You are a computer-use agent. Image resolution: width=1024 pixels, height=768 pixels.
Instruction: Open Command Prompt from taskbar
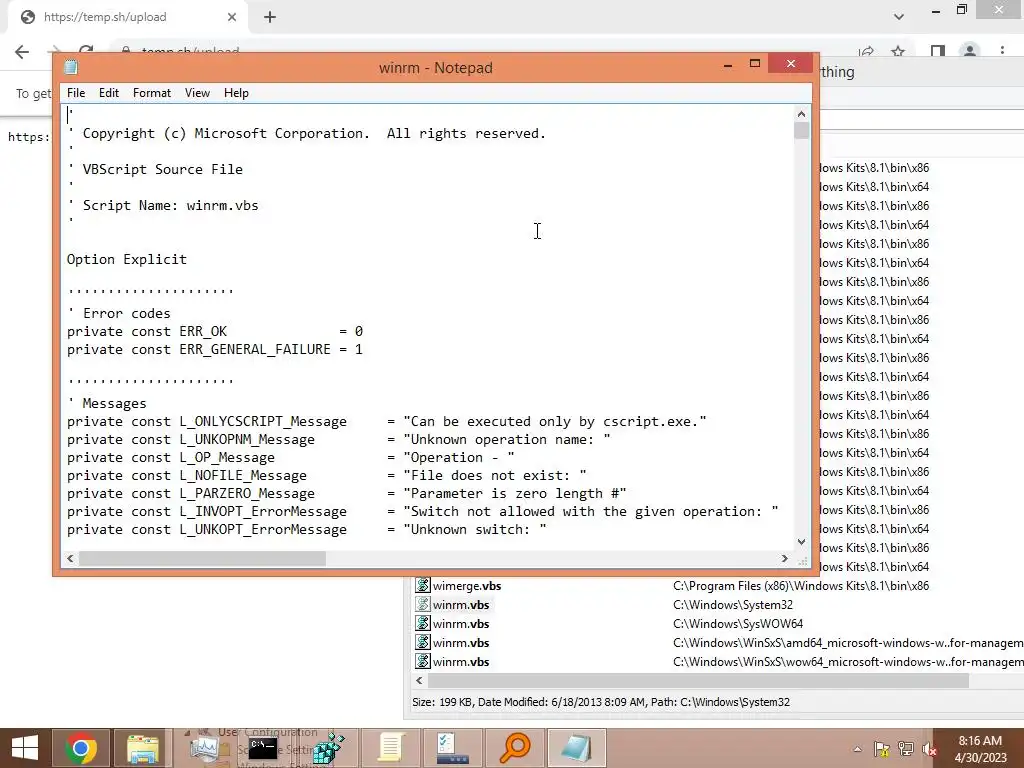tap(264, 748)
